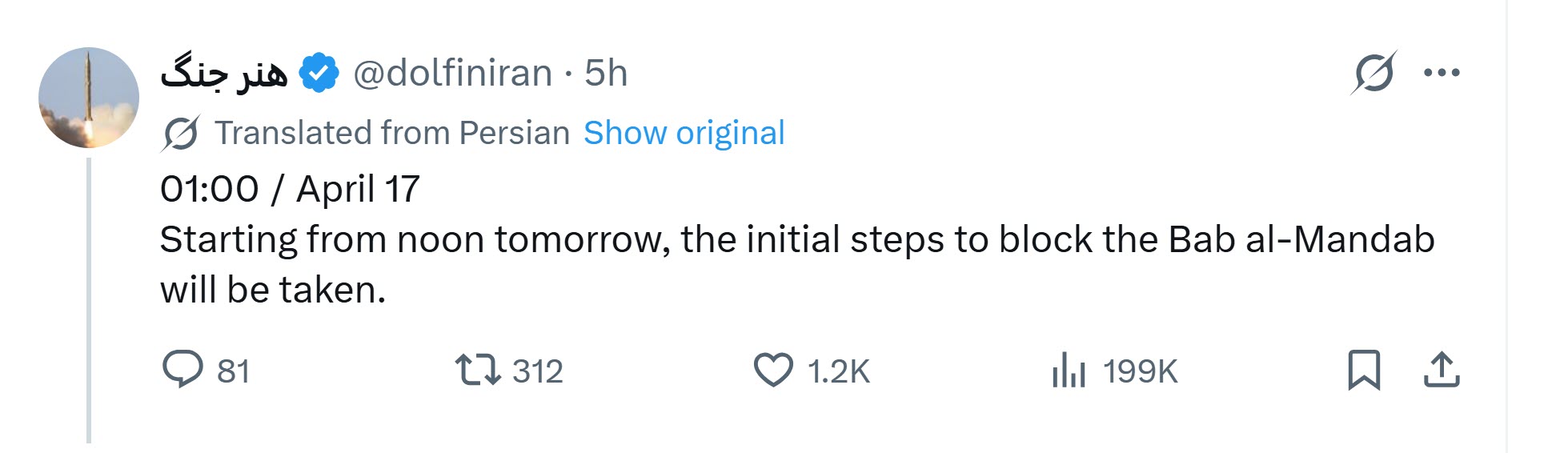Click the reply speech bubble icon
This screenshot has width=1568, height=453.
(x=182, y=370)
